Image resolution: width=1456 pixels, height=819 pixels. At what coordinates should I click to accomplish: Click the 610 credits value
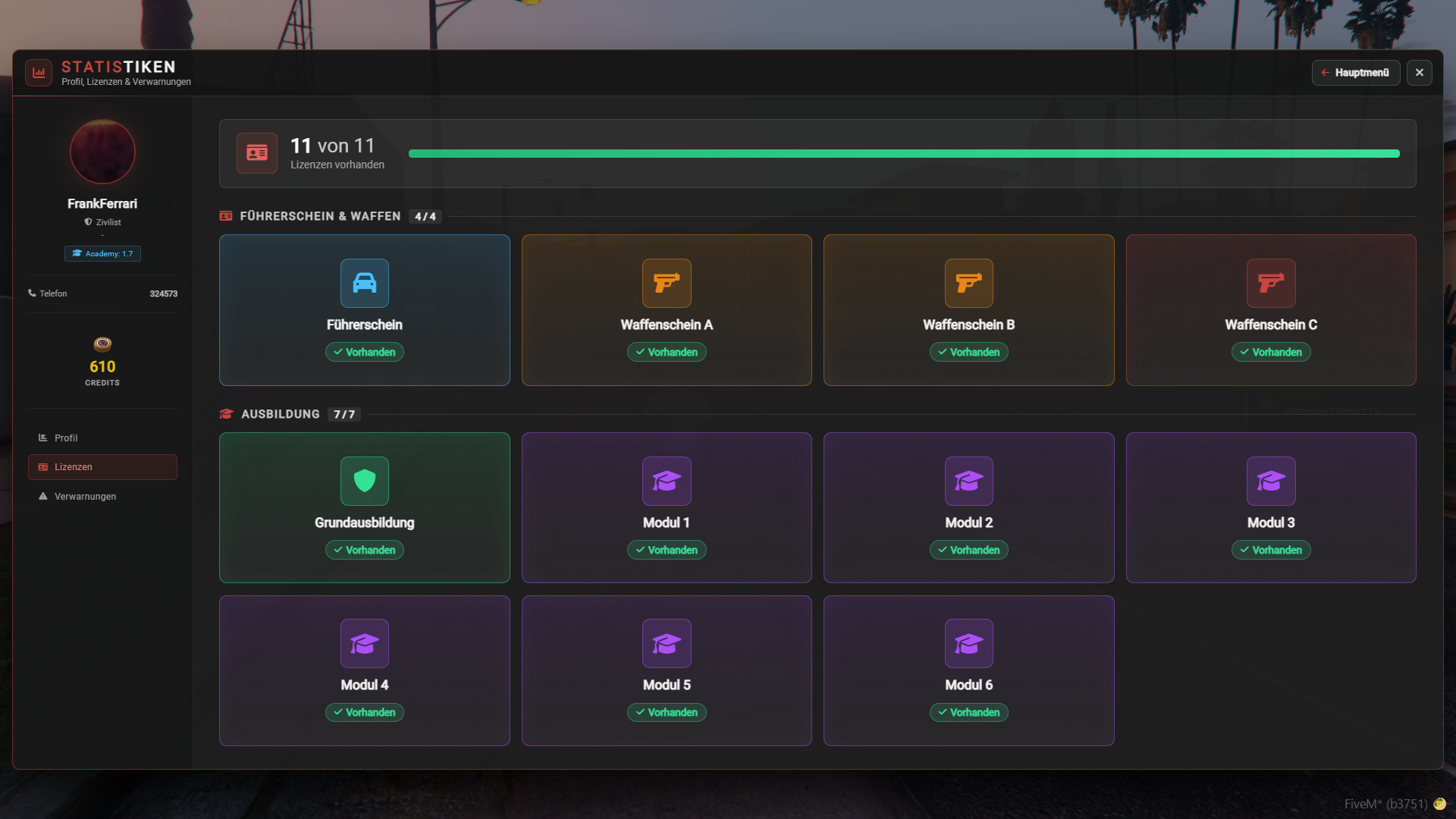(102, 367)
